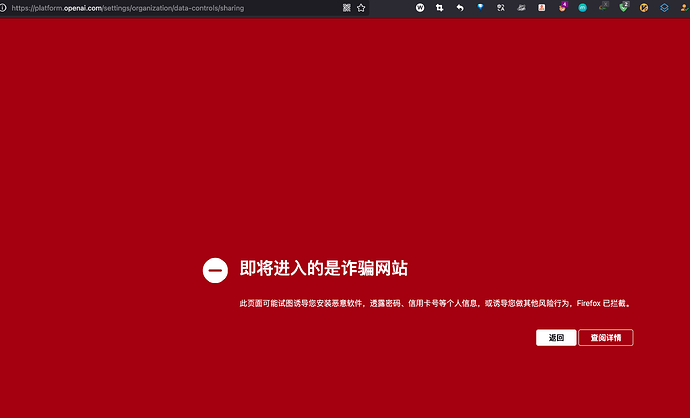Open the extension with purple badge 4
690x418 pixels.
tap(562, 7)
